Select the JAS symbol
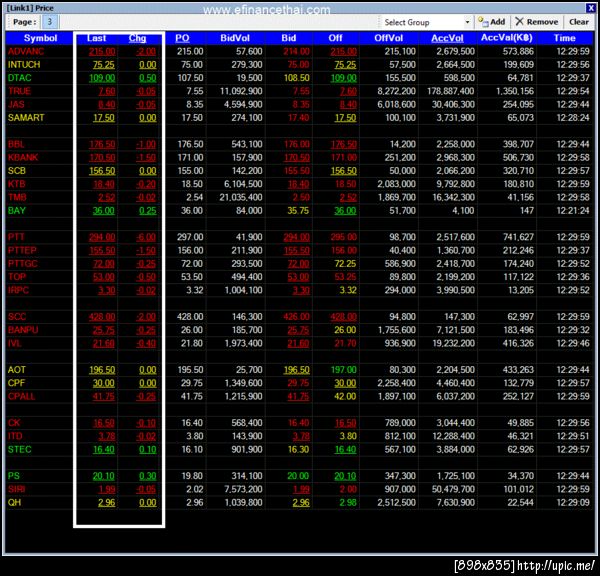The height and width of the screenshot is (576, 600). point(16,104)
